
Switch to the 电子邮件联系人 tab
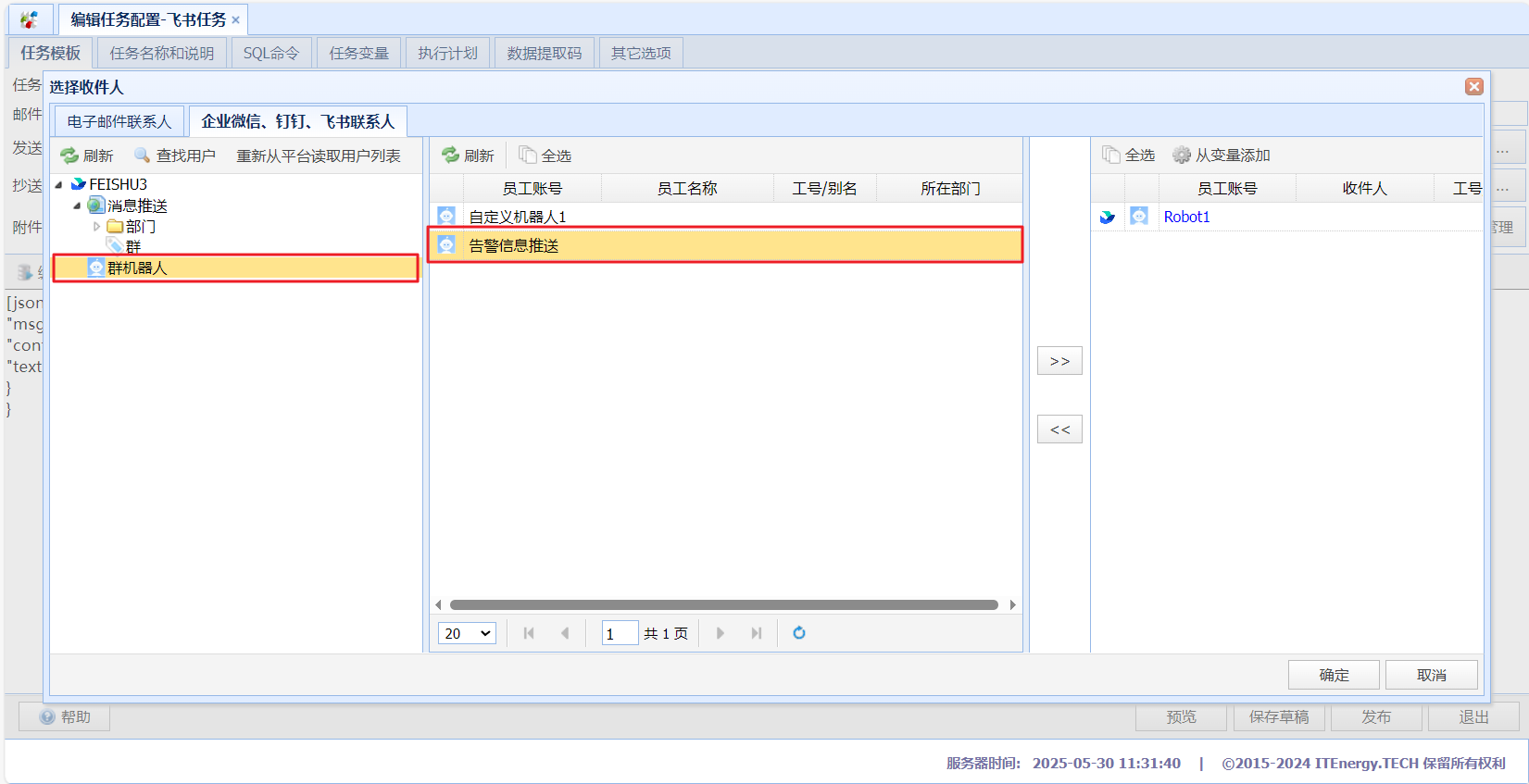(x=119, y=121)
